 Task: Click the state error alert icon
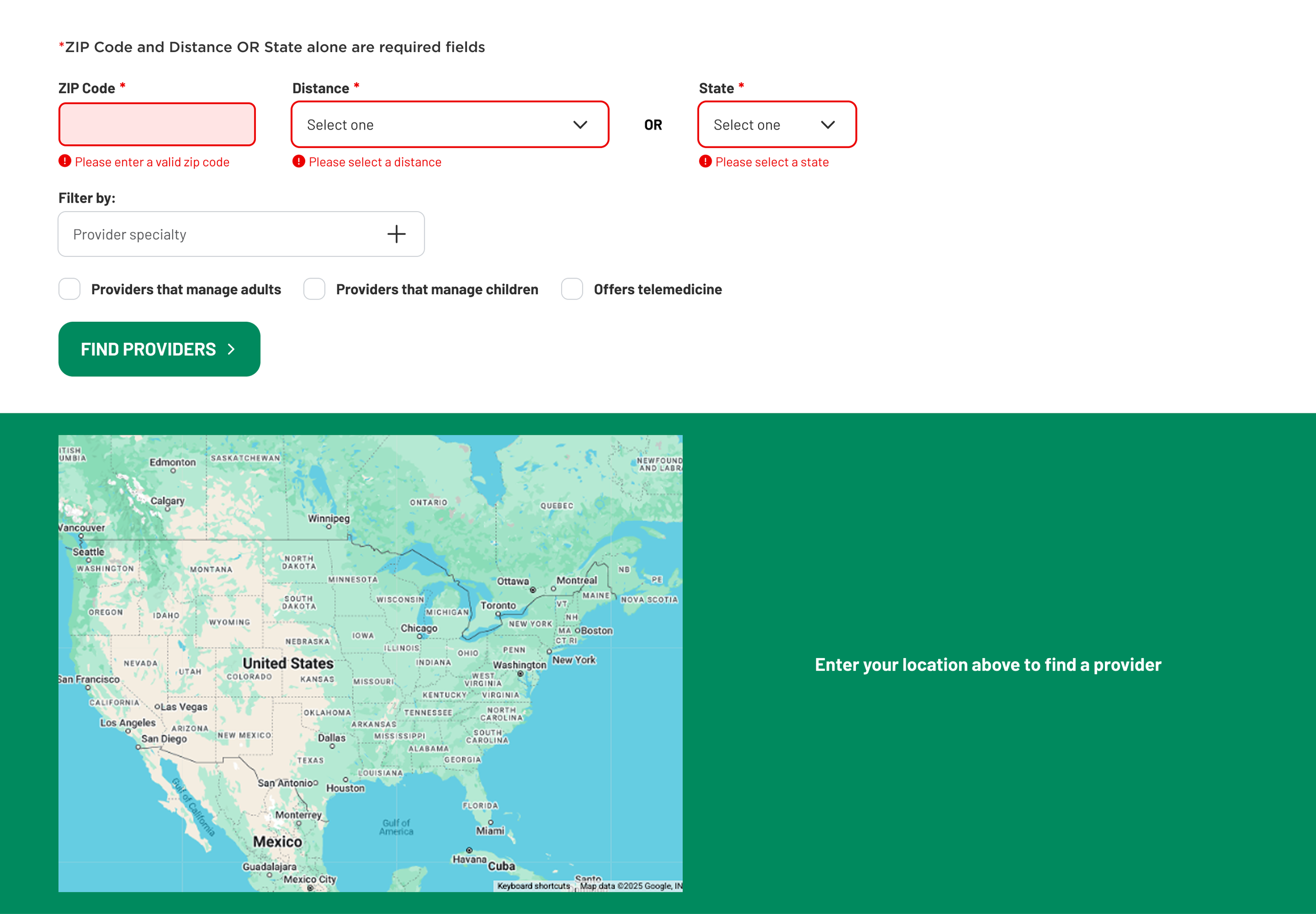coord(705,162)
